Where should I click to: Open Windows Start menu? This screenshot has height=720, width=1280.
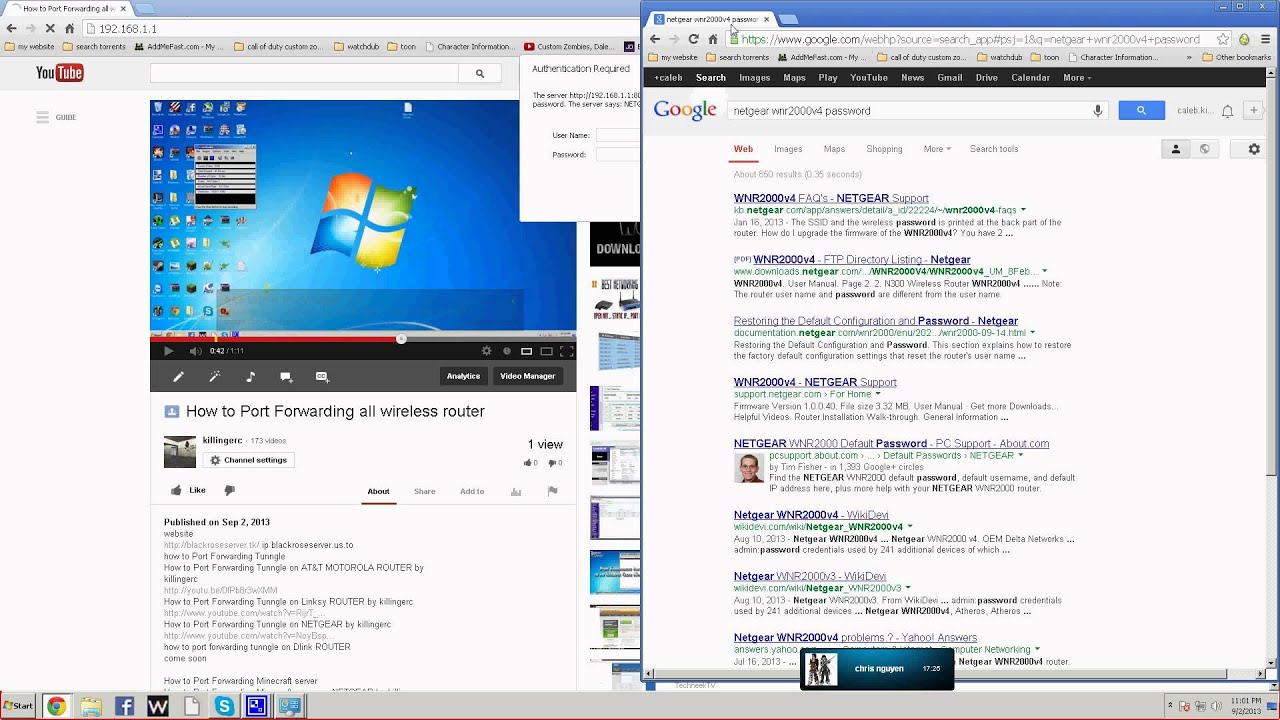[18, 706]
